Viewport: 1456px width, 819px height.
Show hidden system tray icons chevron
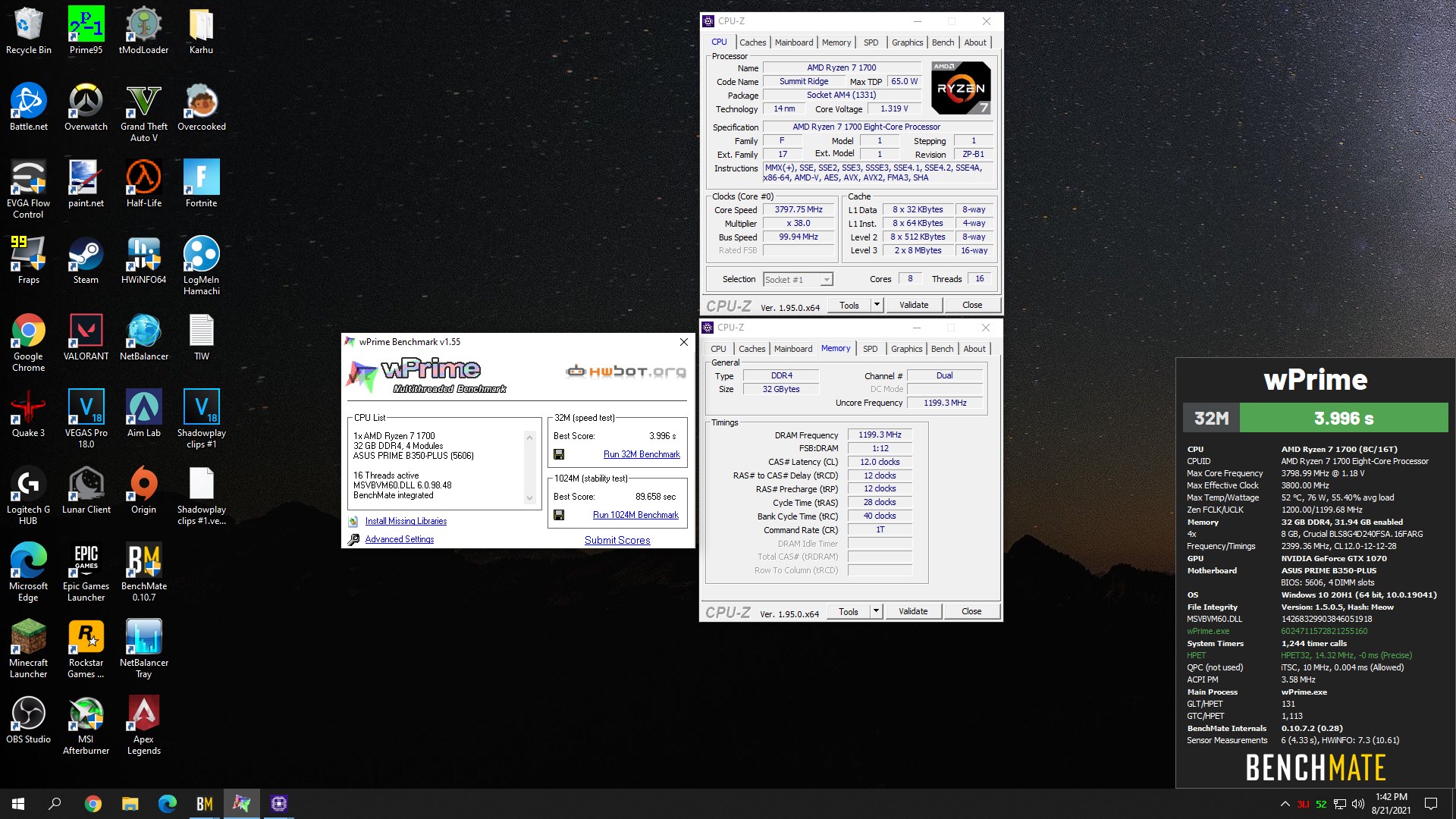(1285, 804)
